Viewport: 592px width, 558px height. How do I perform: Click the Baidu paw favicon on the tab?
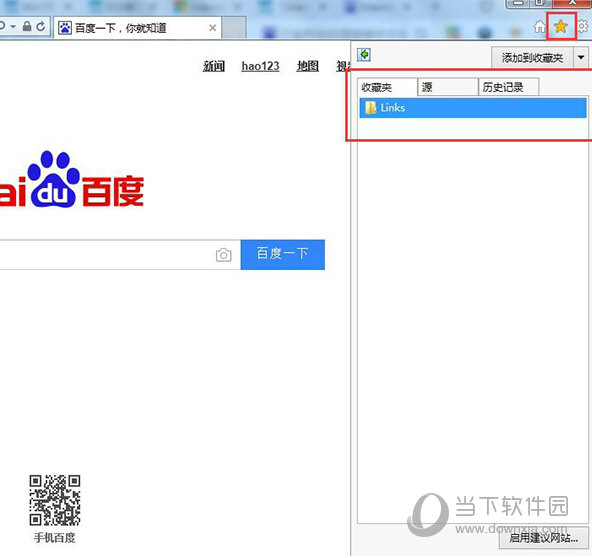tap(65, 28)
